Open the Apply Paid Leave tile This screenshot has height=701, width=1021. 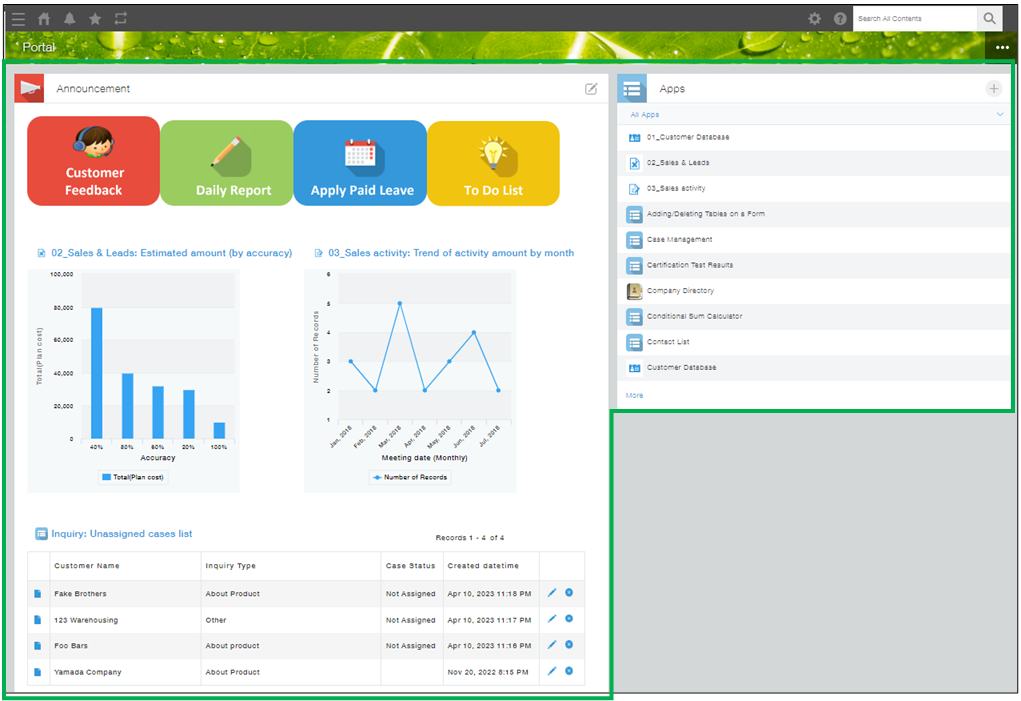pos(360,161)
